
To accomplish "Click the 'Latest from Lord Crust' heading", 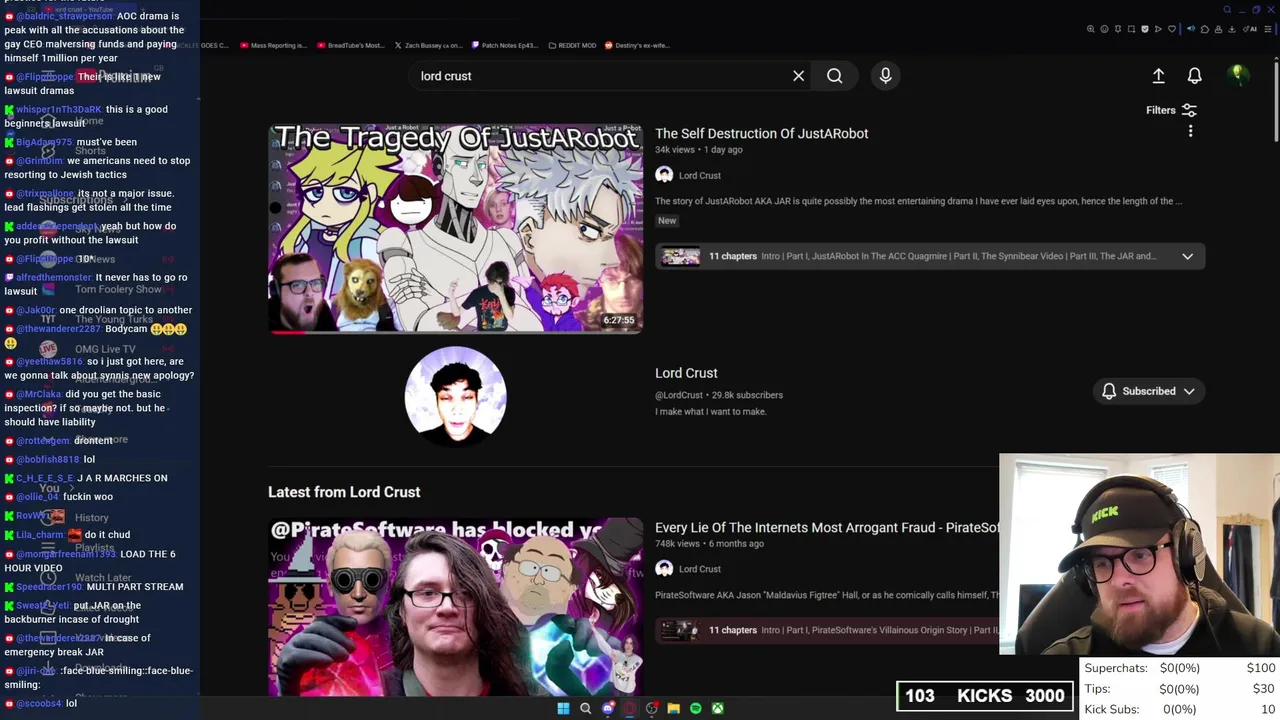I will [x=344, y=492].
